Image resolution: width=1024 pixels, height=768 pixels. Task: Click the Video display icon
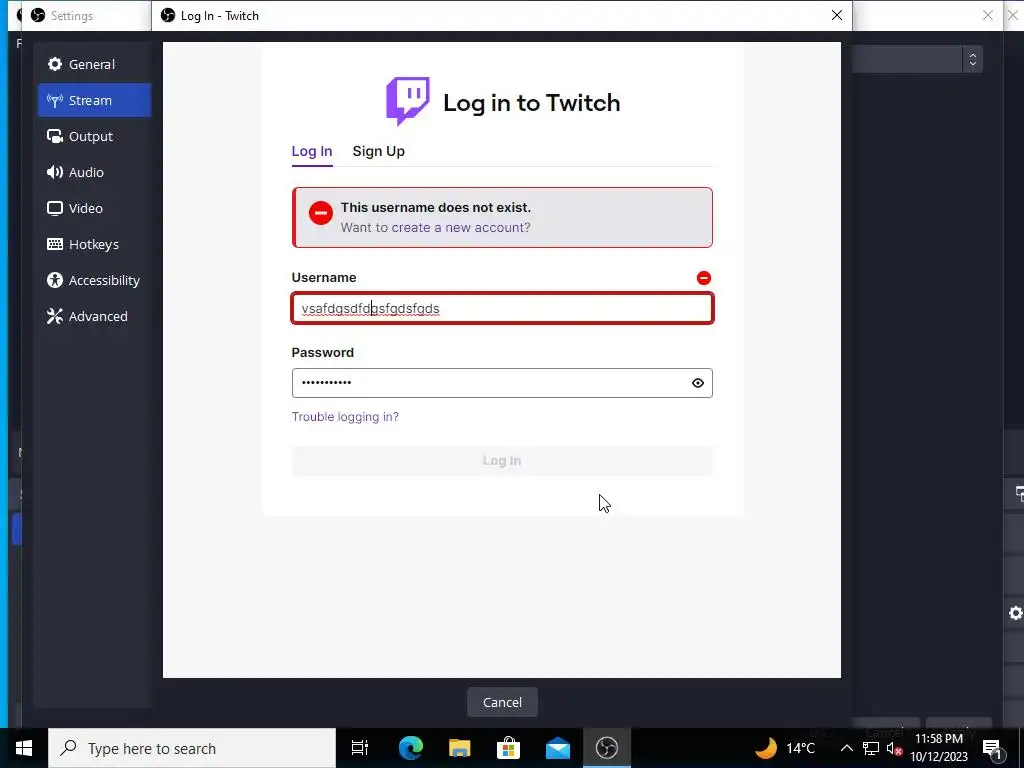55,208
